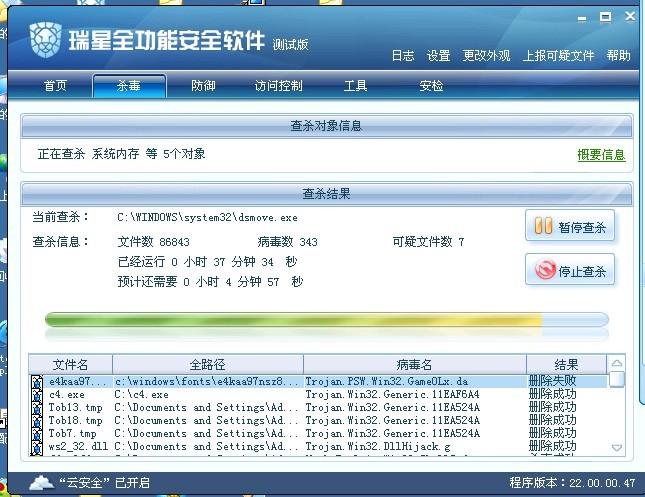The width and height of the screenshot is (645, 497).
Task: Sort results by 文件名 column header
Action: click(x=70, y=364)
